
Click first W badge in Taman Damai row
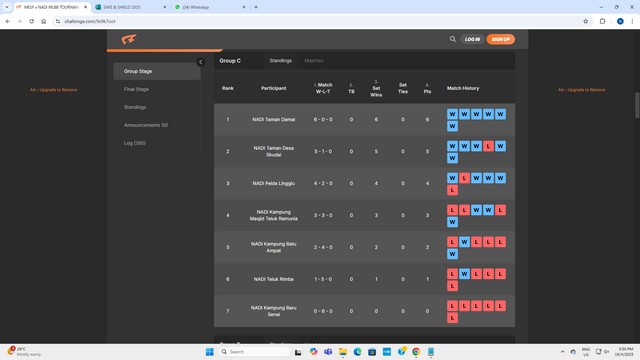tap(452, 114)
